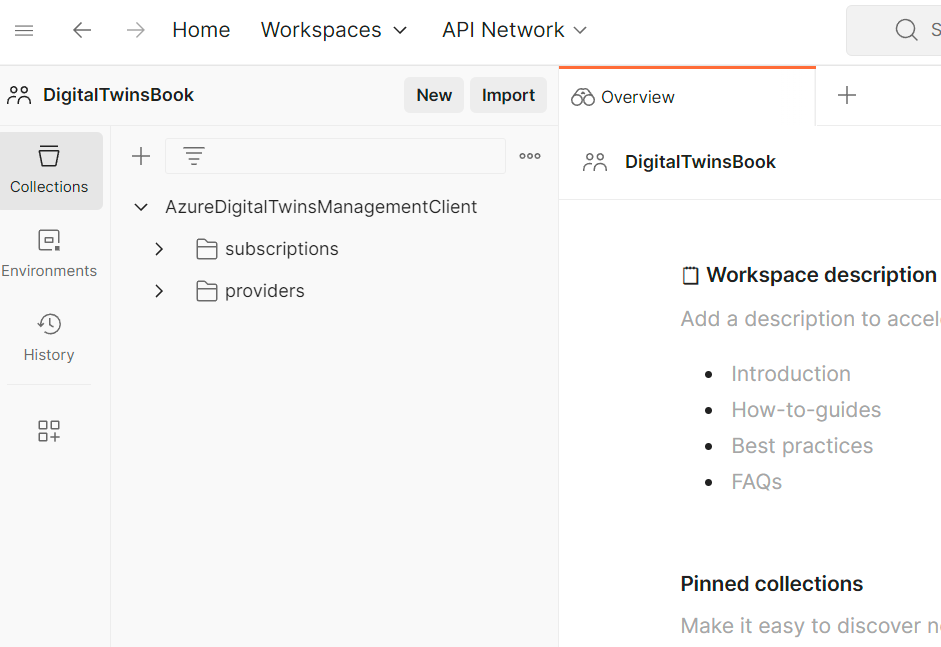Click the providers folder icon
Image resolution: width=941 pixels, height=647 pixels.
pyautogui.click(x=207, y=291)
